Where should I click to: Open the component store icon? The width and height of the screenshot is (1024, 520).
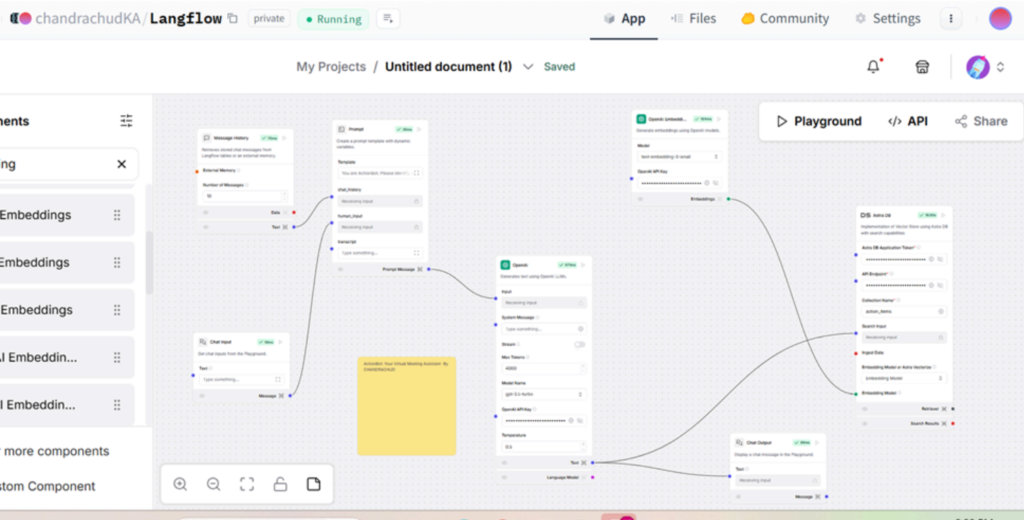click(923, 67)
